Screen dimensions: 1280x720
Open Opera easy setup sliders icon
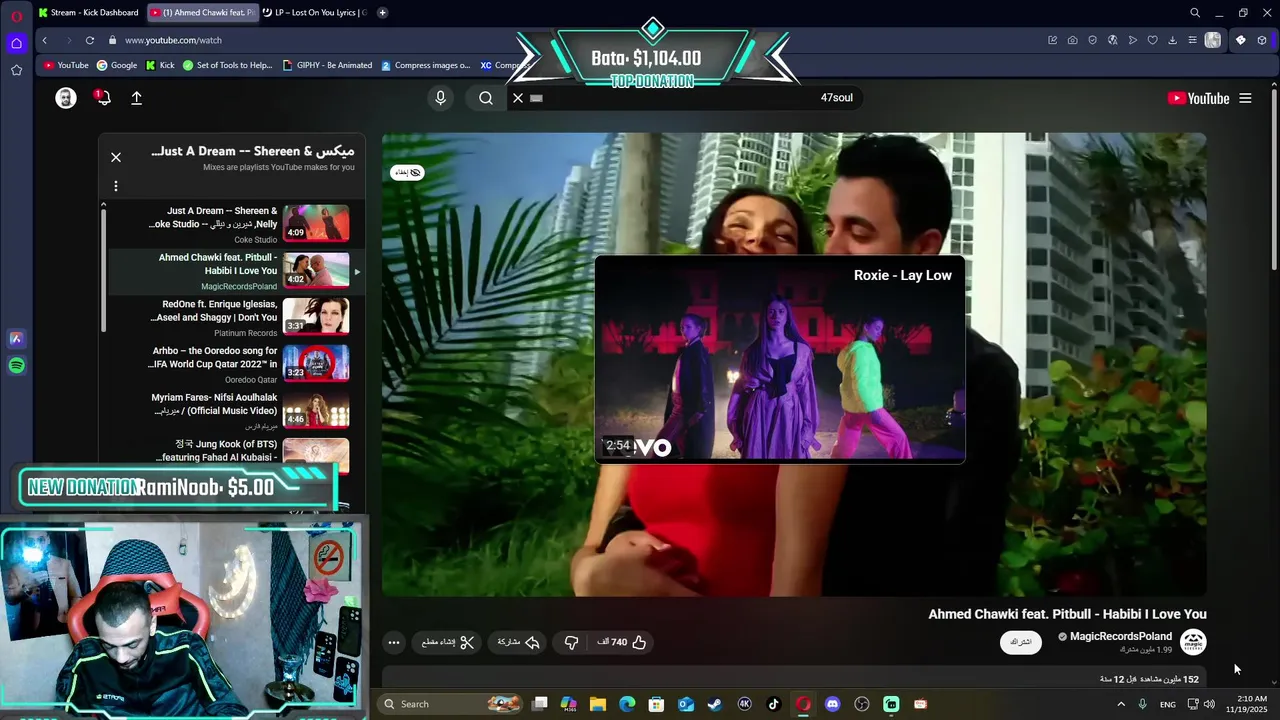point(1192,40)
